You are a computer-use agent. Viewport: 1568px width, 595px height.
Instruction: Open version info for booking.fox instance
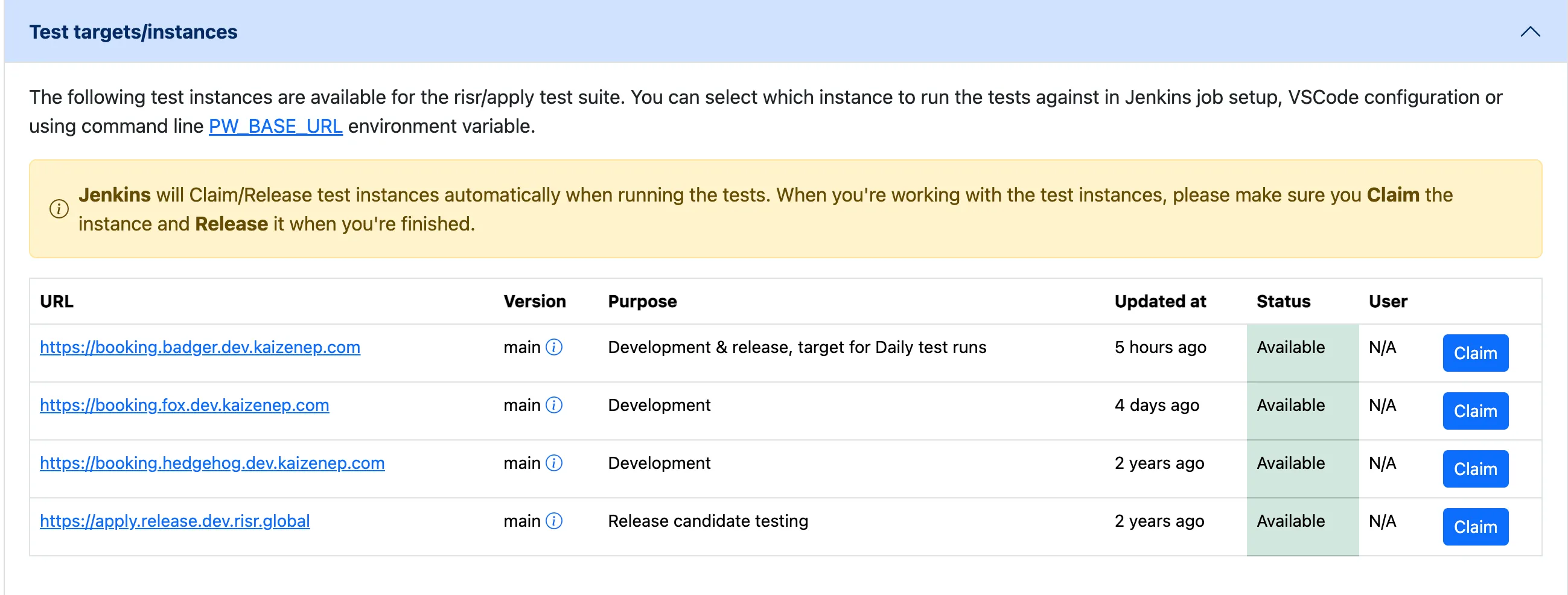coord(553,405)
